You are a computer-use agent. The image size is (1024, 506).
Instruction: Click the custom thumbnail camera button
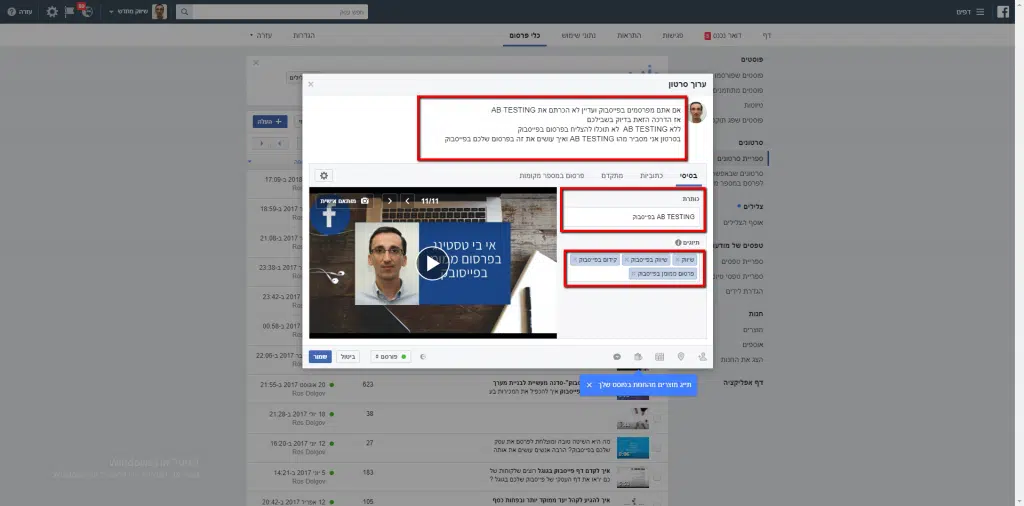(345, 200)
